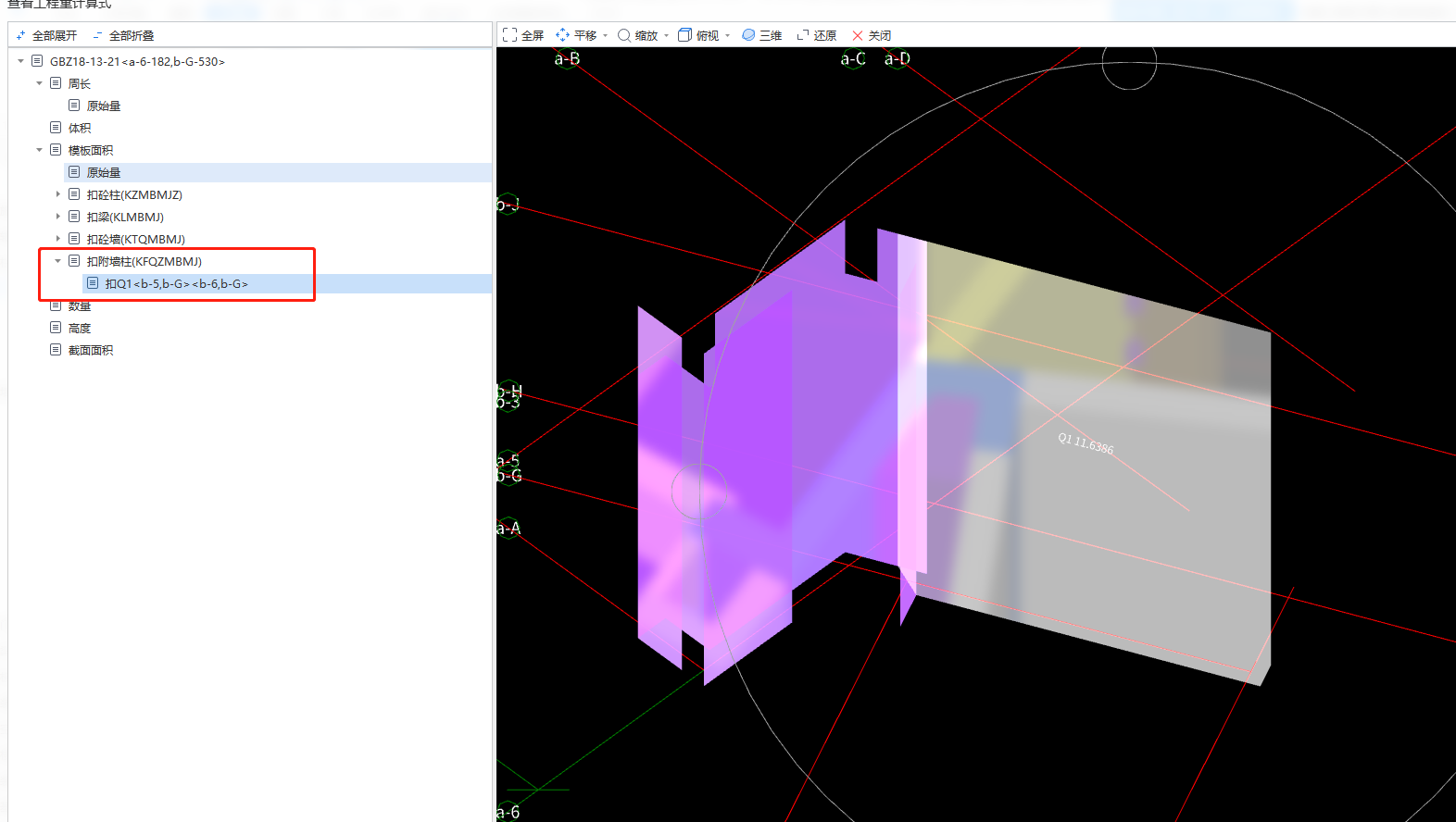Collapse the 模板面积 tree node
Image resolution: width=1456 pixels, height=822 pixels.
pyautogui.click(x=39, y=150)
